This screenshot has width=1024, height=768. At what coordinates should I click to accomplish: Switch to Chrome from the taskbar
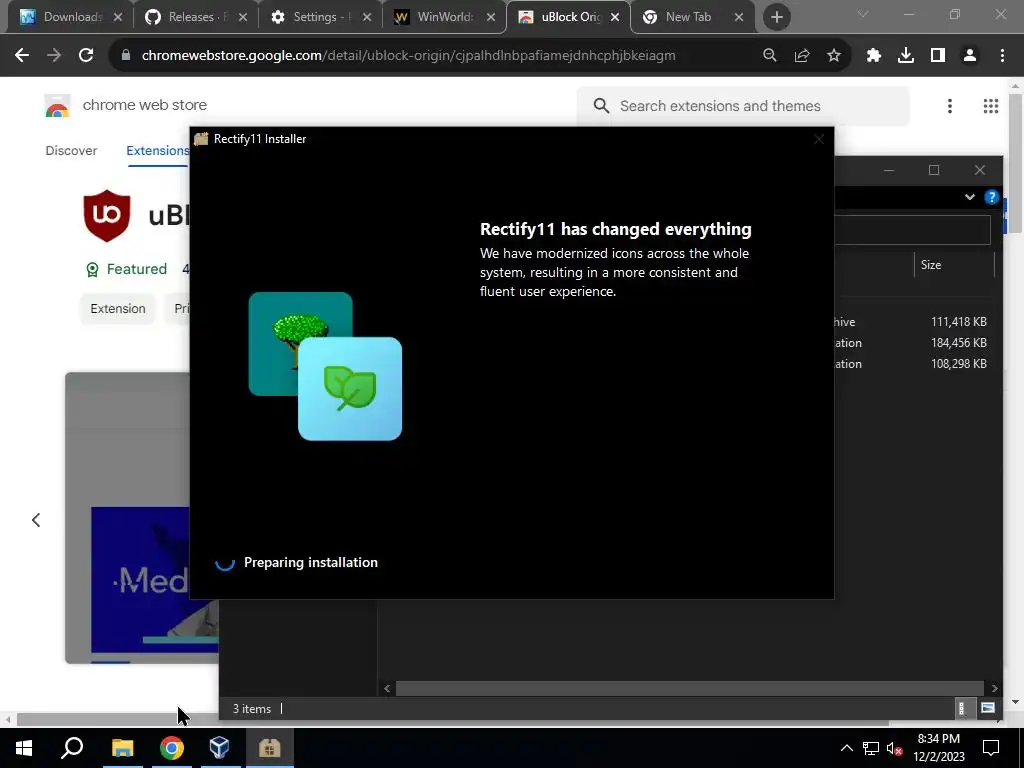click(171, 748)
